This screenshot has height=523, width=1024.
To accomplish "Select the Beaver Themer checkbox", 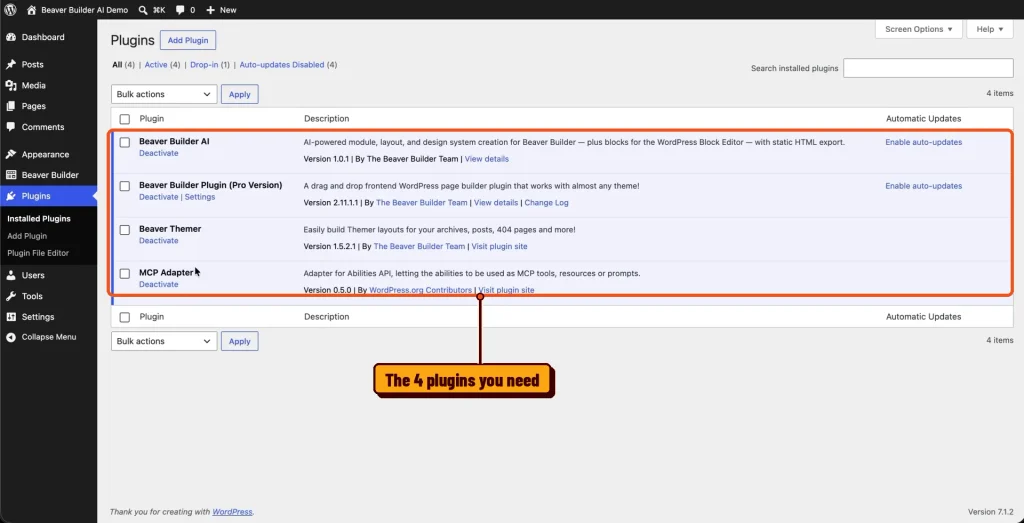I will (125, 230).
